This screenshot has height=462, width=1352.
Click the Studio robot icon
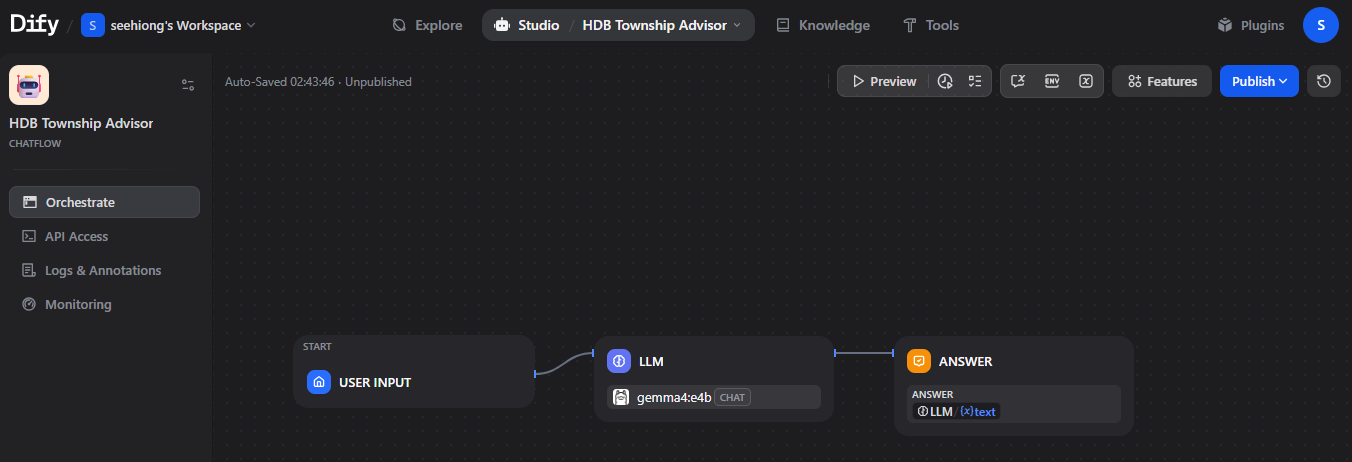(502, 25)
